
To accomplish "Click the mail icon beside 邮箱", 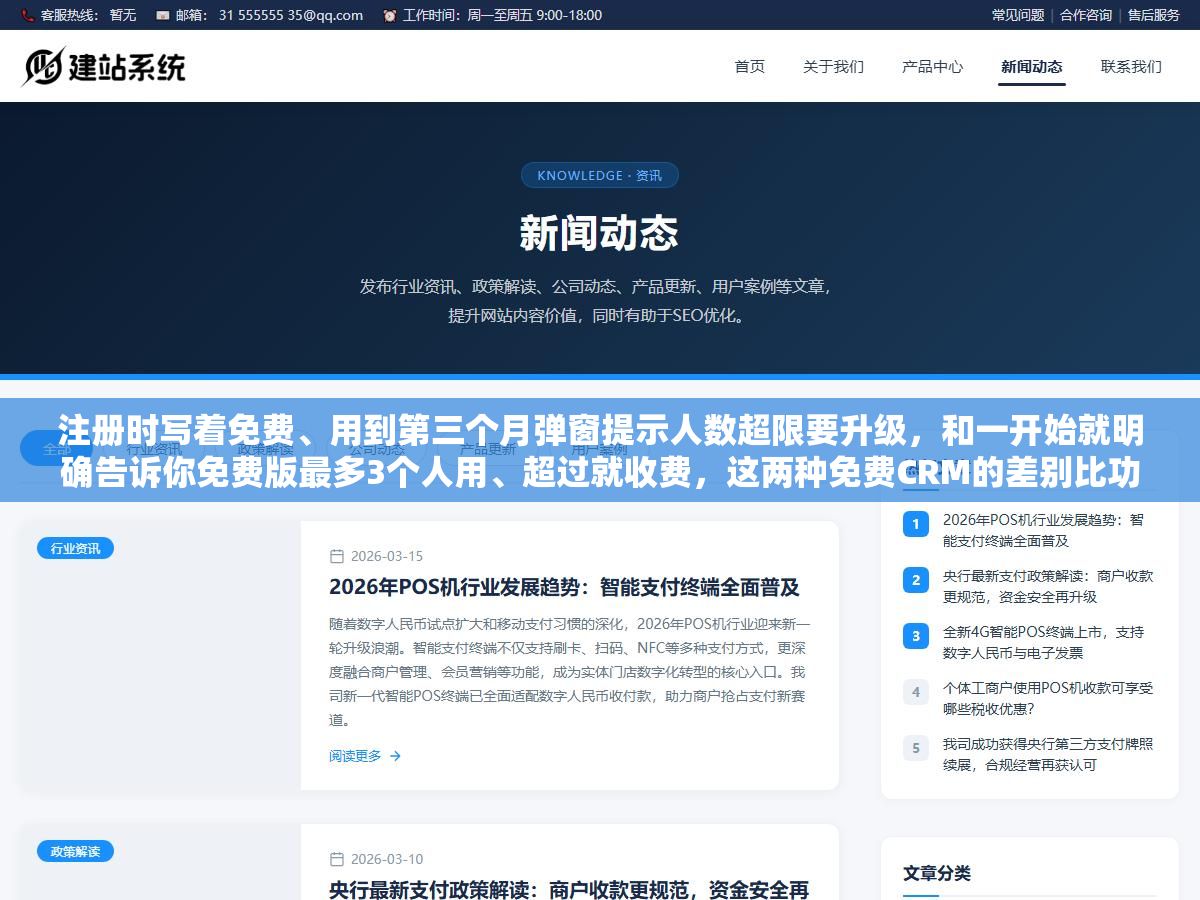I will tap(162, 15).
